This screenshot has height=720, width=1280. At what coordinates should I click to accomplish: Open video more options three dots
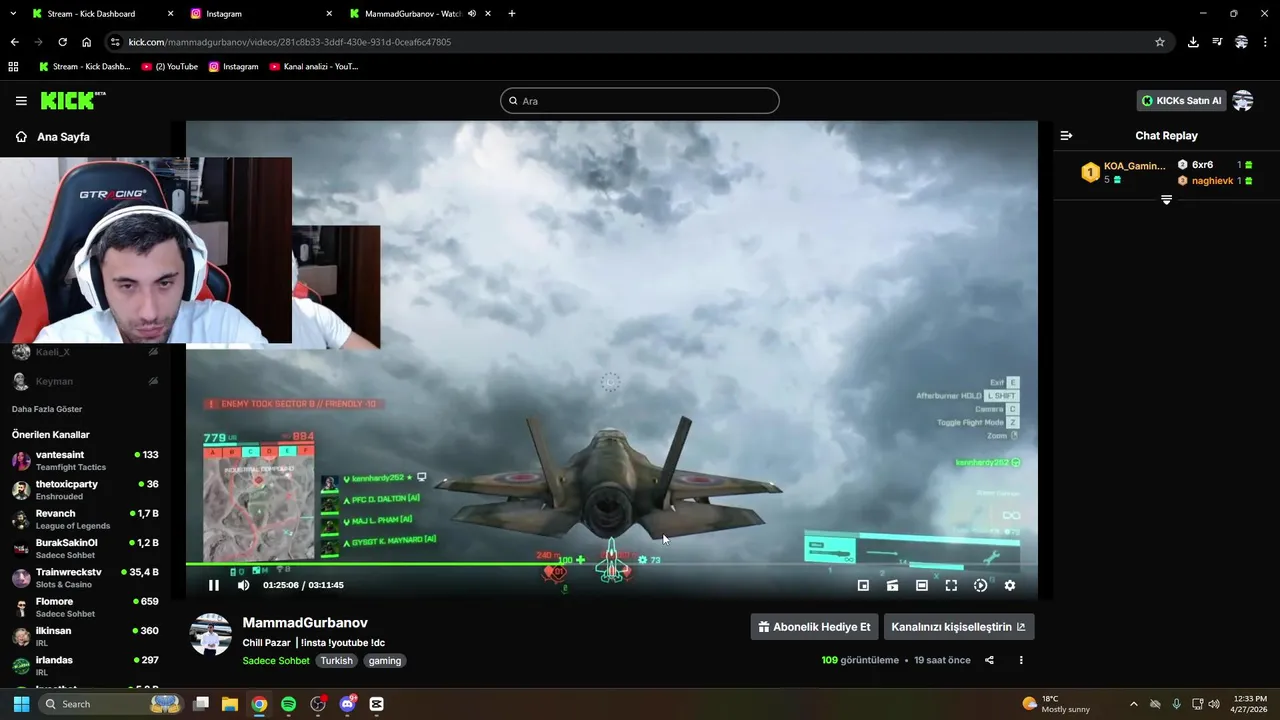click(x=1021, y=660)
